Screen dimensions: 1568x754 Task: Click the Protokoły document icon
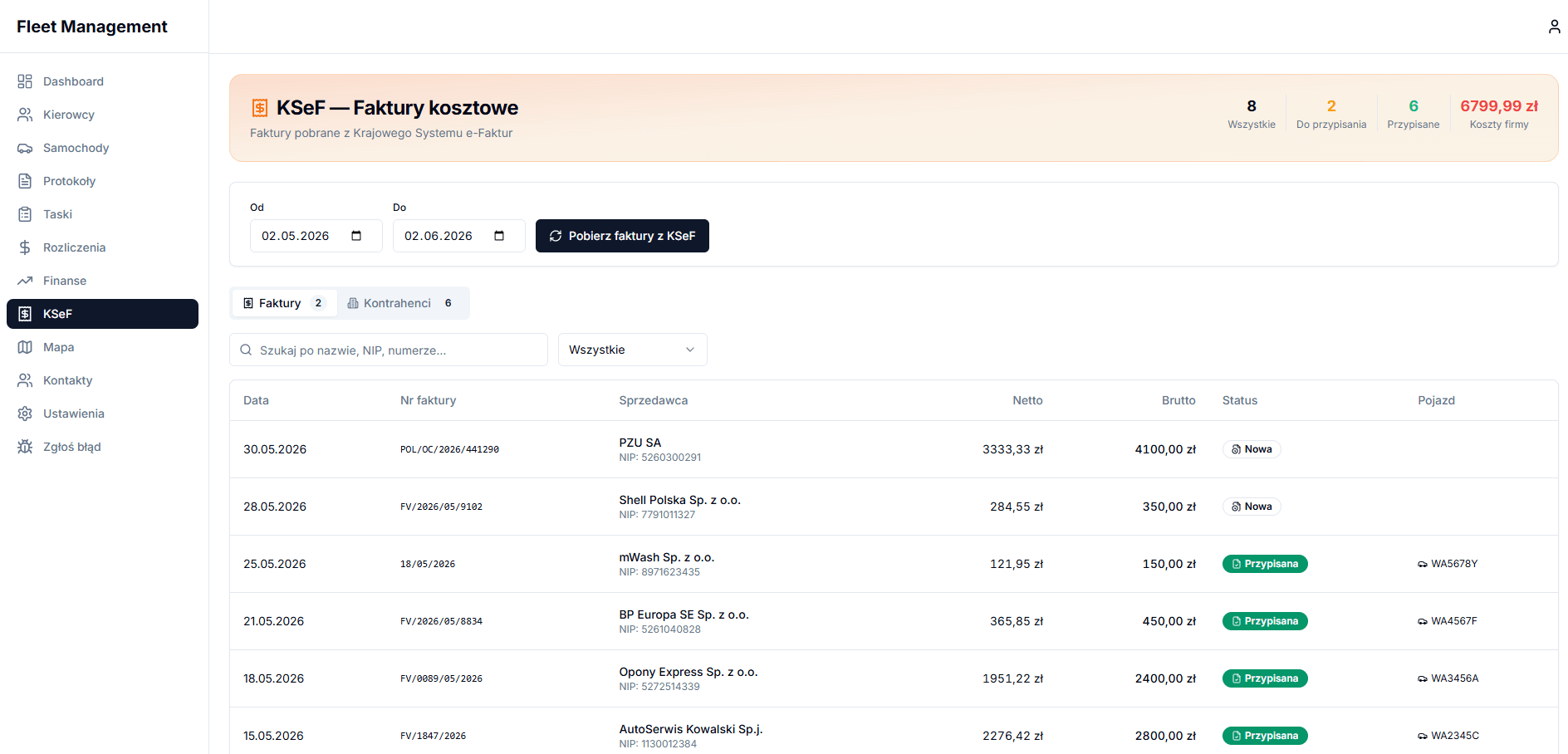25,181
